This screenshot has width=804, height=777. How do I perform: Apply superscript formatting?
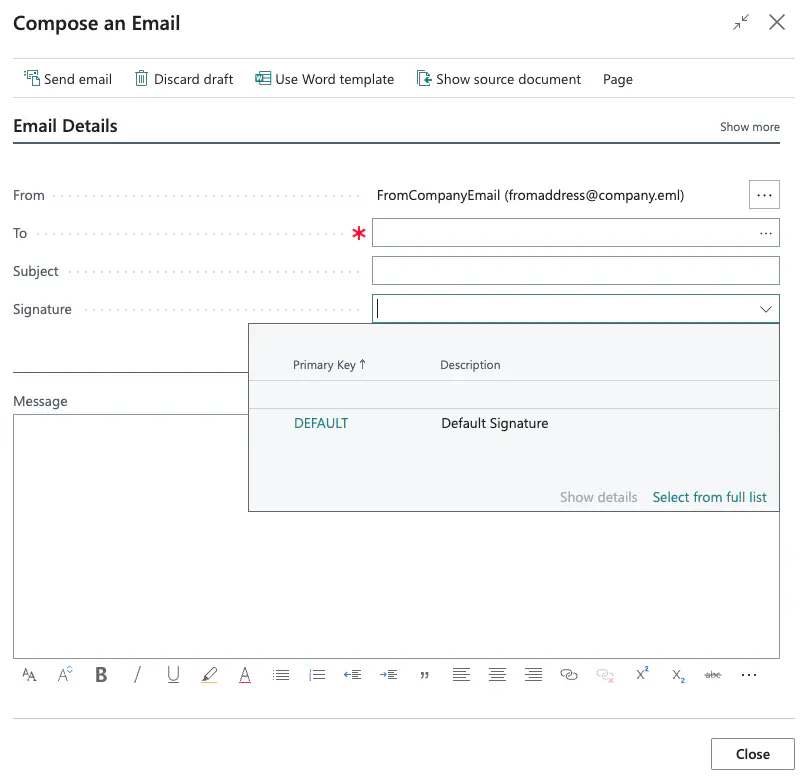pyautogui.click(x=642, y=674)
